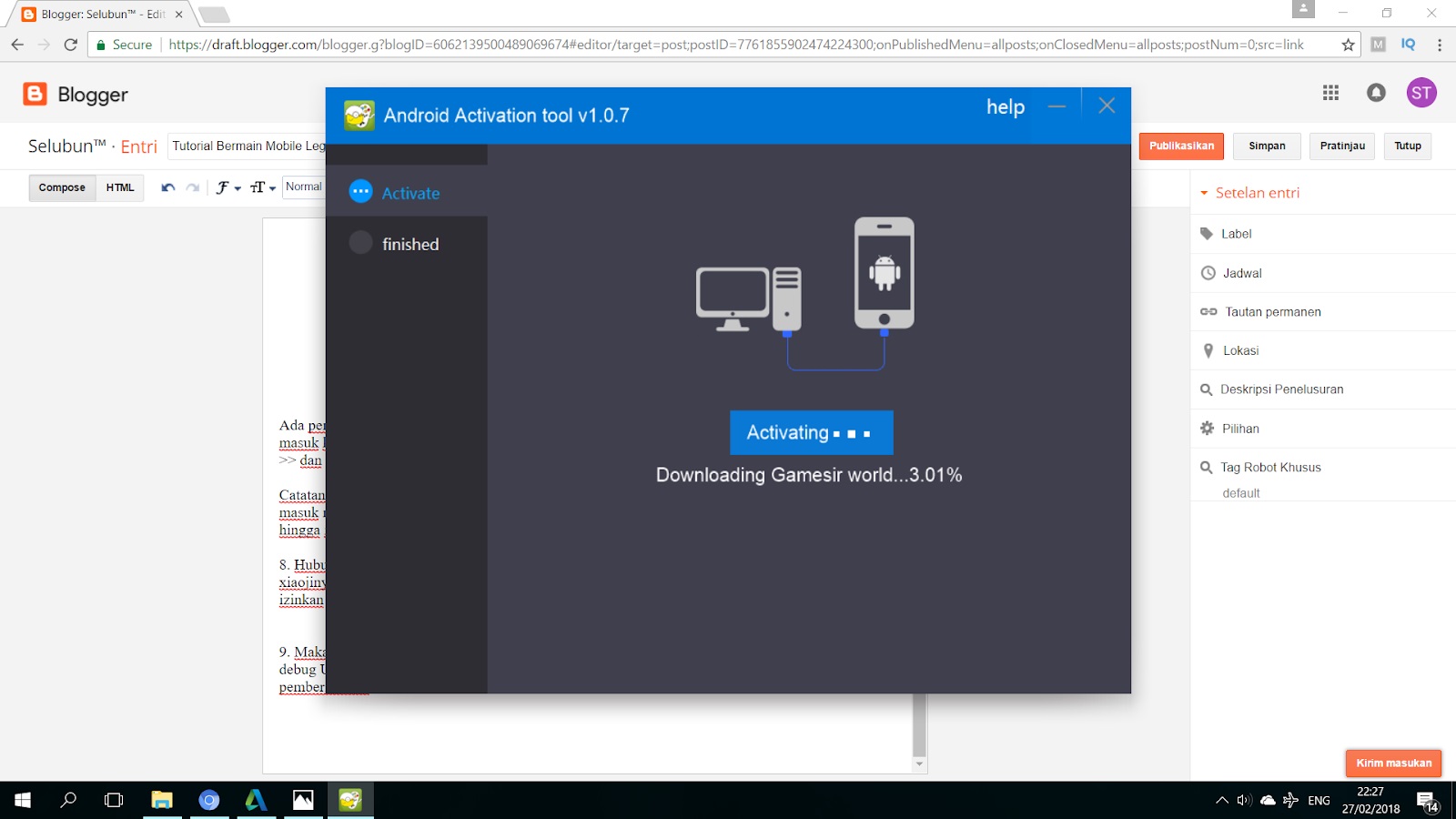Switch to Compose editing mode
The width and height of the screenshot is (1456, 819).
[62, 187]
